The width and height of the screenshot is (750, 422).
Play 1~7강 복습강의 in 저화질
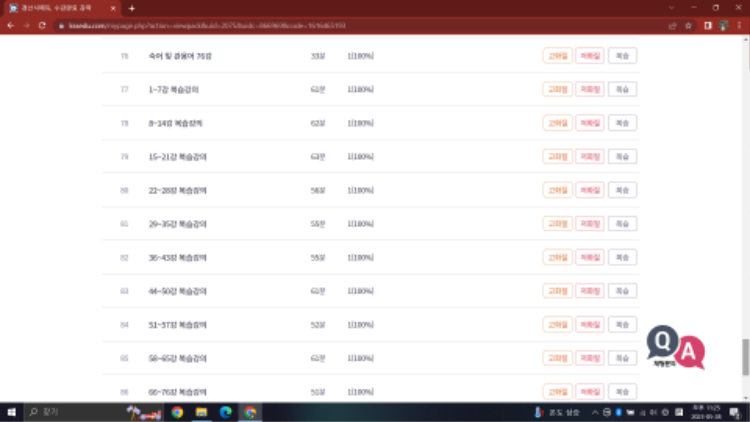pos(590,89)
